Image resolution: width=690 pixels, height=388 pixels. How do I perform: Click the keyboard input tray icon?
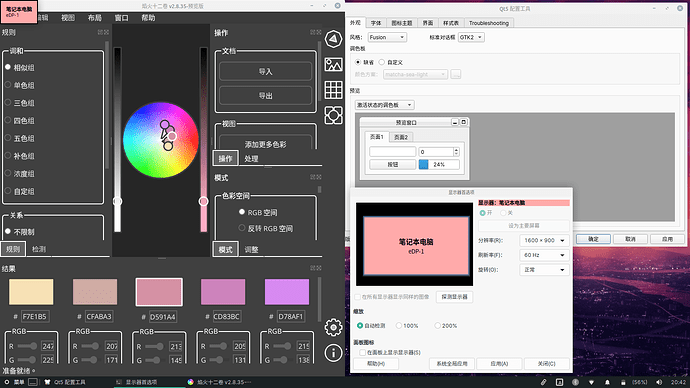559,382
